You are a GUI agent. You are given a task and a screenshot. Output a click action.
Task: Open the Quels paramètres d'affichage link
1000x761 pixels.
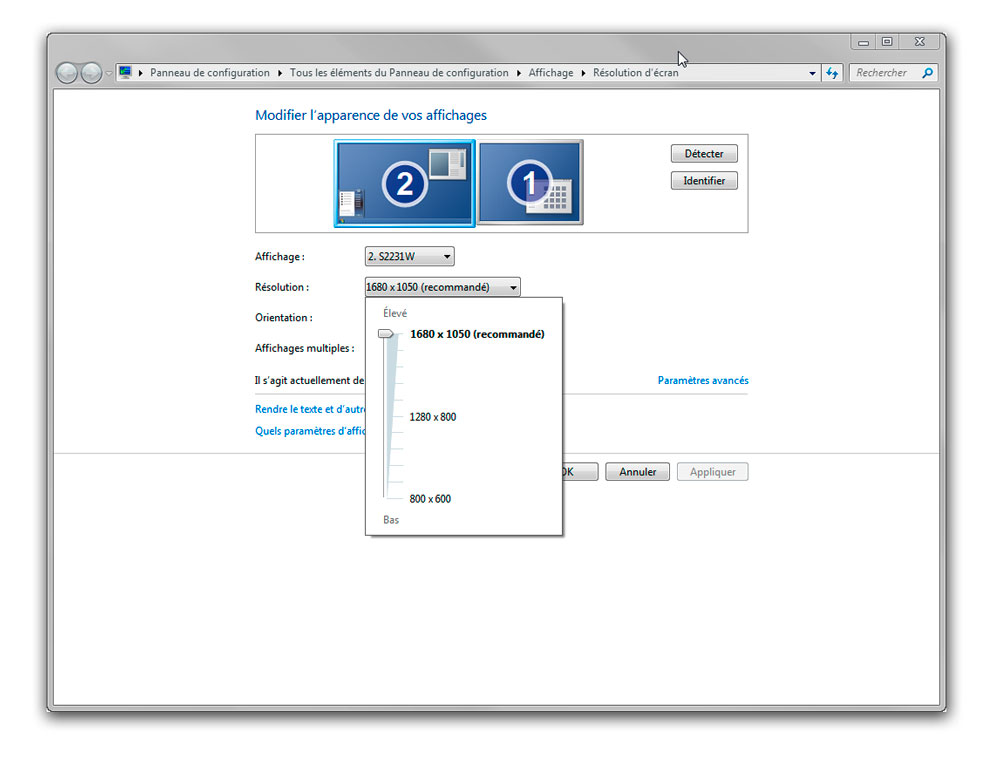click(x=310, y=431)
